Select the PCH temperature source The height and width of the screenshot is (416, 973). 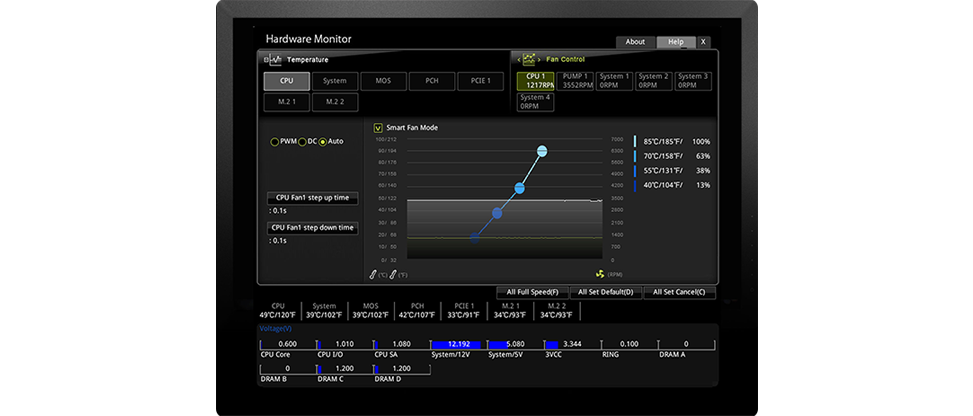click(432, 81)
